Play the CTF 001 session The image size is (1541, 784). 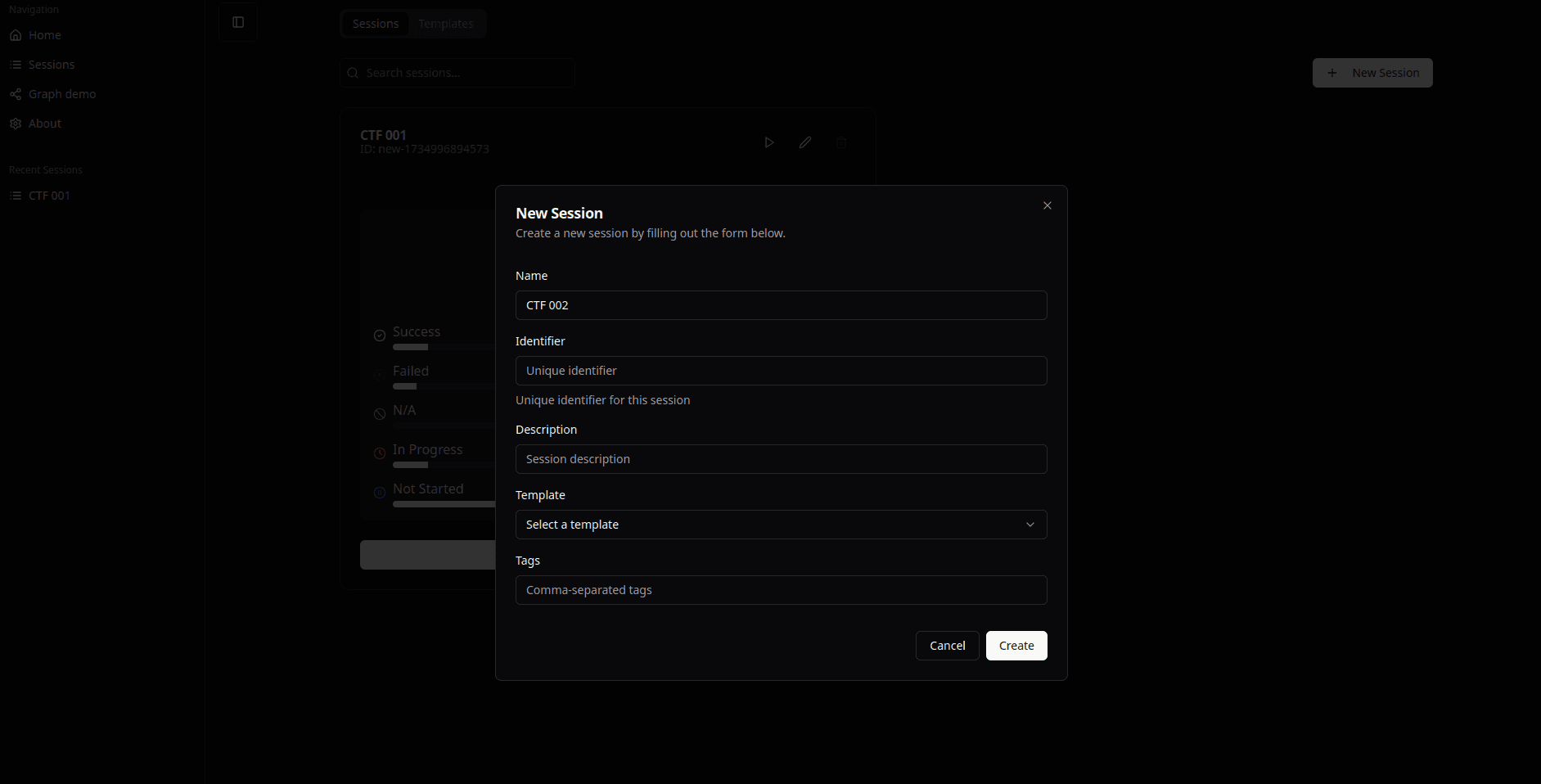(768, 142)
